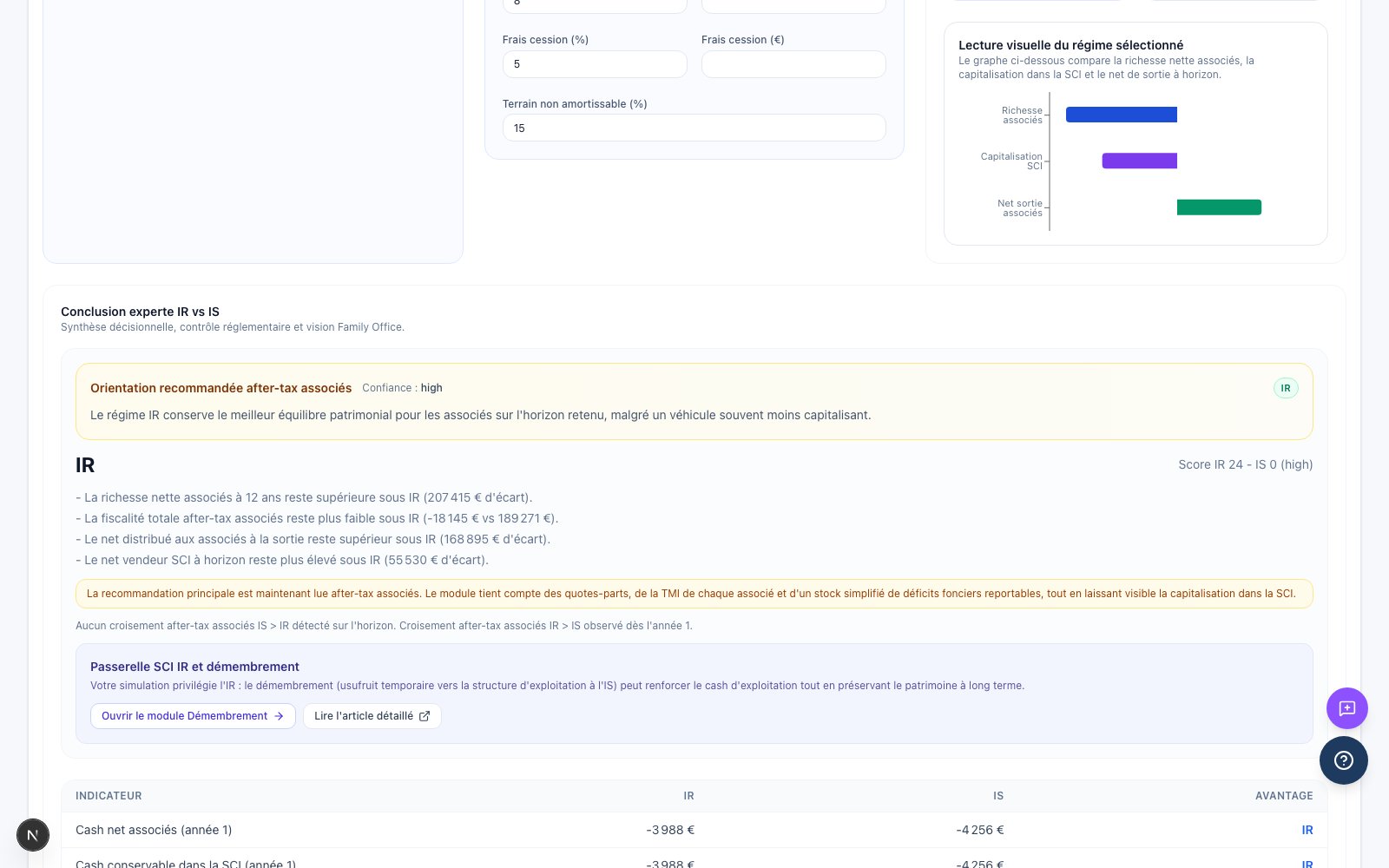This screenshot has height=868, width=1389.
Task: Click purple Capitalisation SCI bar in chart
Action: [x=1140, y=161]
